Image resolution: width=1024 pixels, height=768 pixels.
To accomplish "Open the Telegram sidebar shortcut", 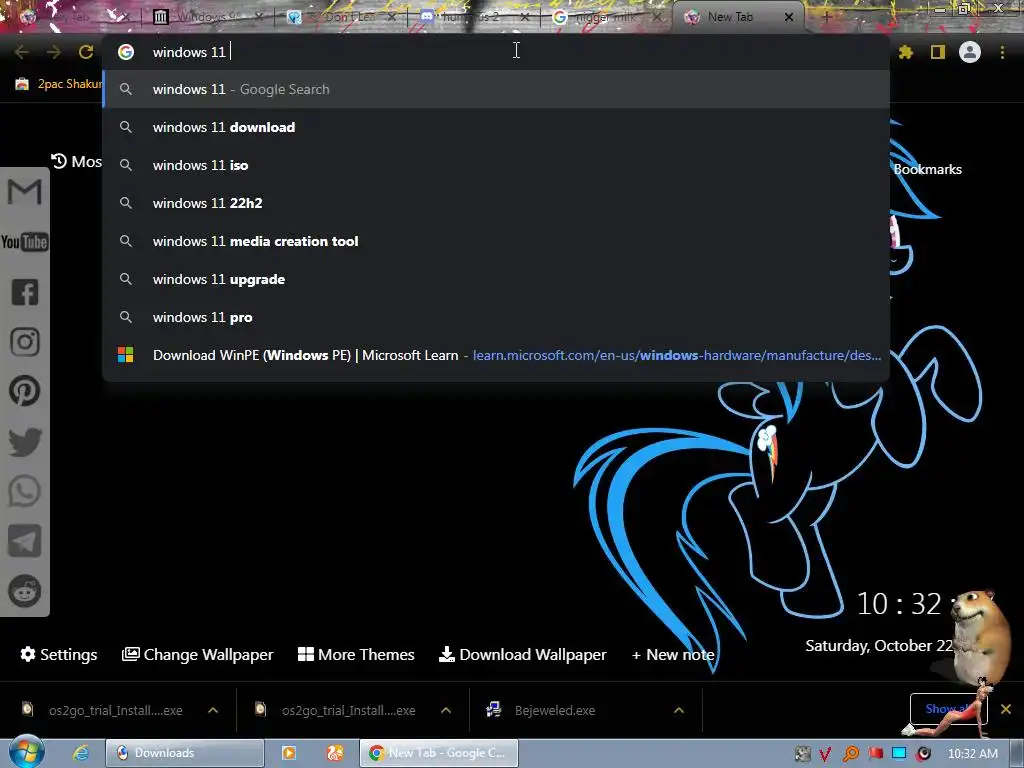I will point(25,541).
